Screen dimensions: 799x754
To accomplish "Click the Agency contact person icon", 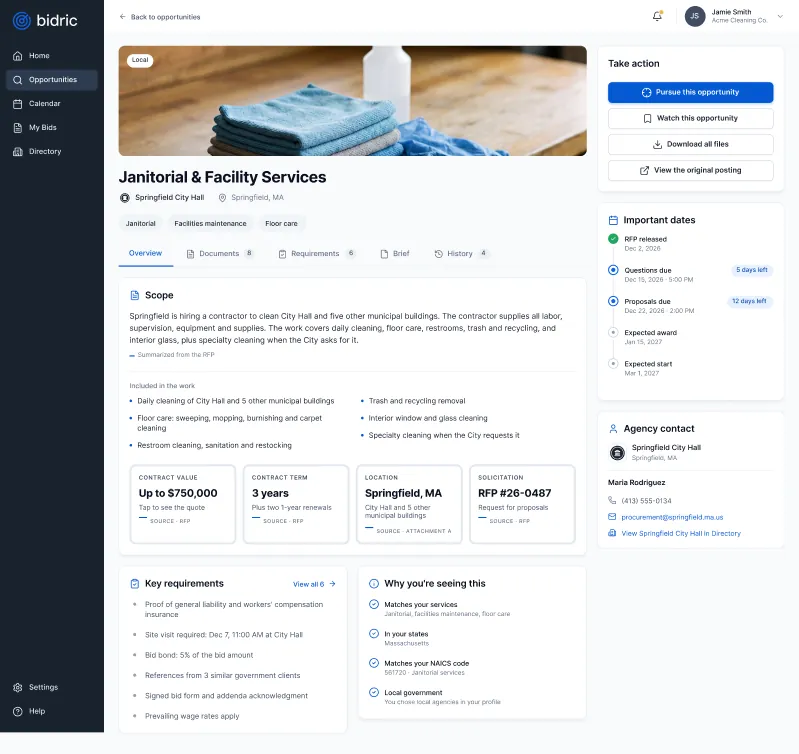I will coord(613,429).
